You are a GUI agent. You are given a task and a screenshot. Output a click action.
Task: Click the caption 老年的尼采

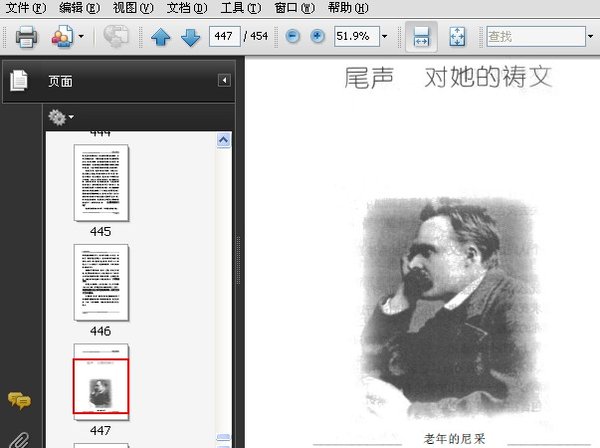tap(454, 438)
